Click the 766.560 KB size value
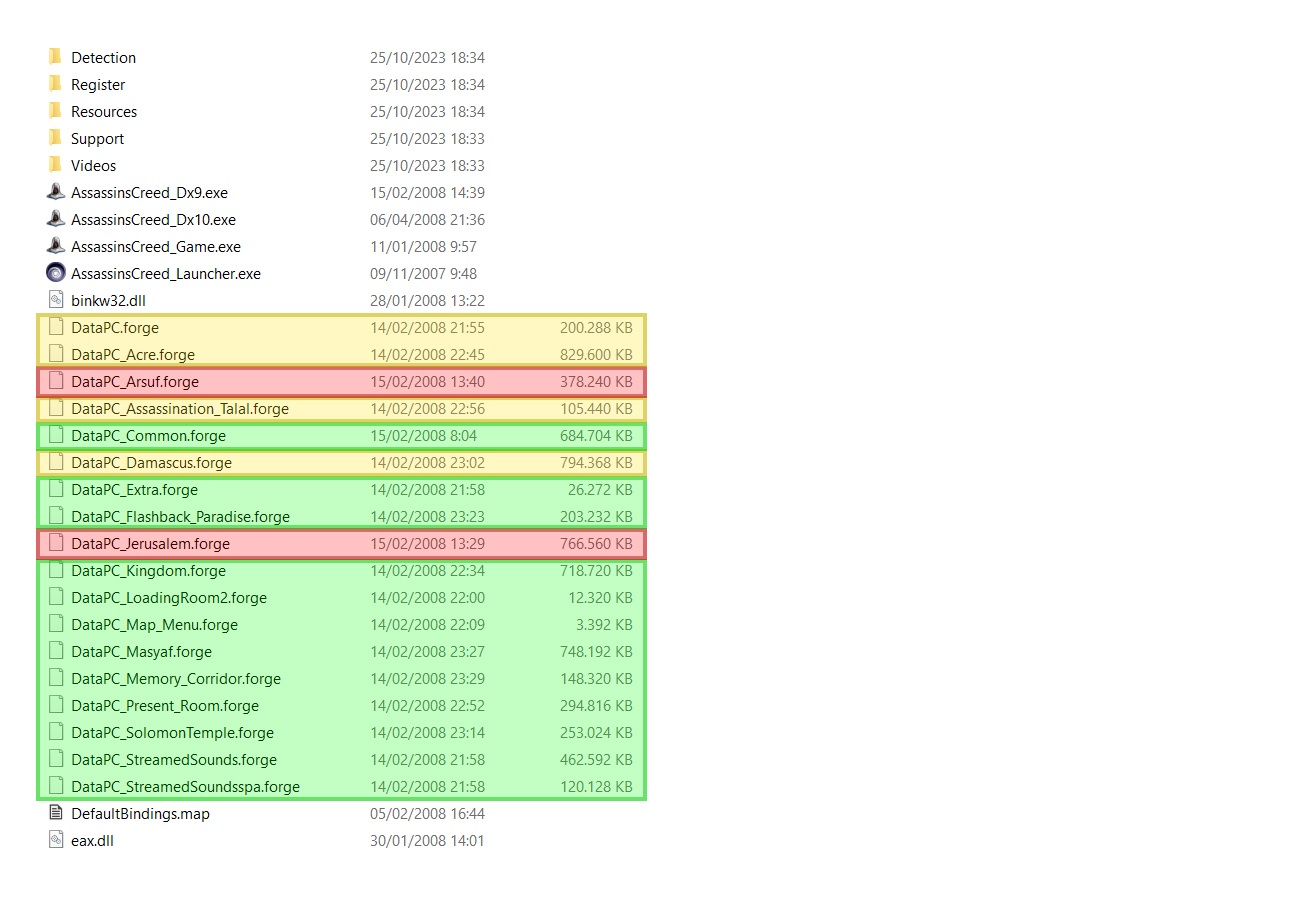The width and height of the screenshot is (1300, 900). [596, 544]
